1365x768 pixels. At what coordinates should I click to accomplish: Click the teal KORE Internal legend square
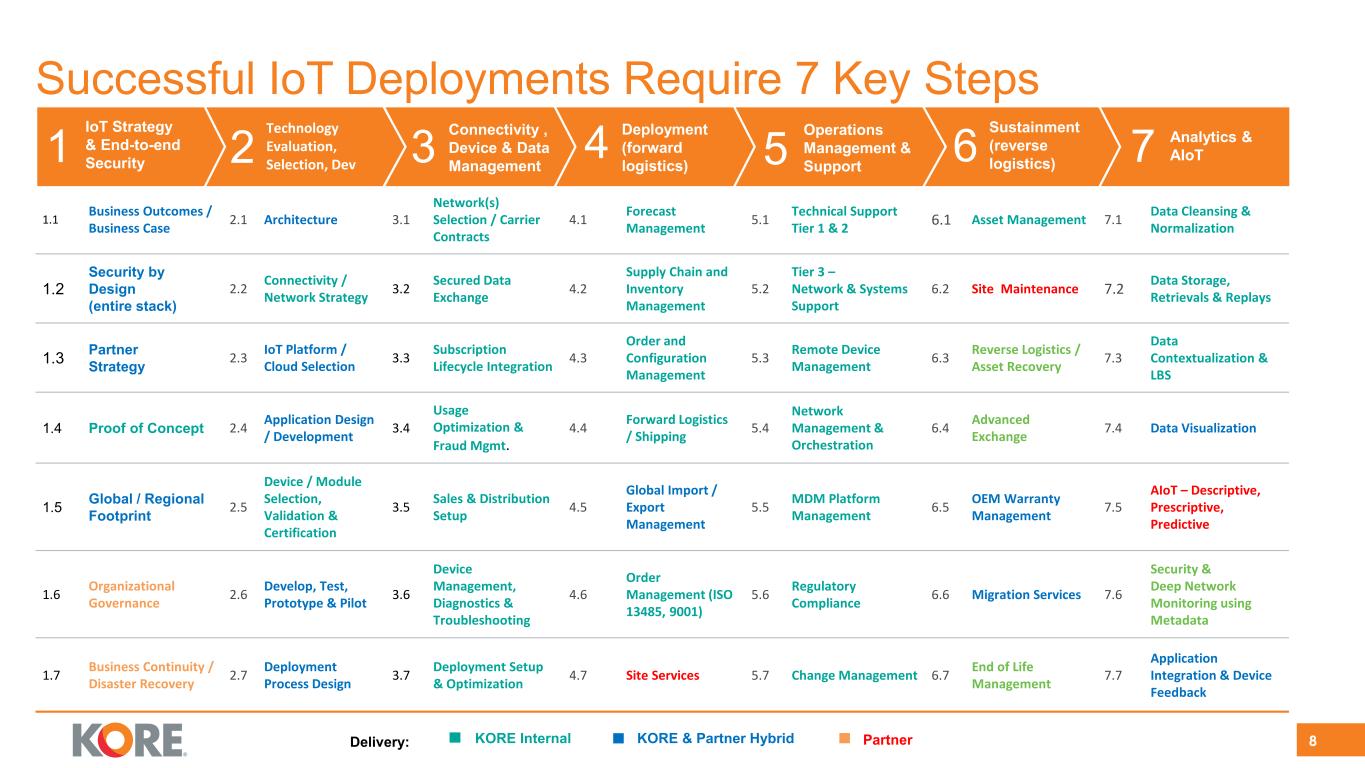(455, 739)
